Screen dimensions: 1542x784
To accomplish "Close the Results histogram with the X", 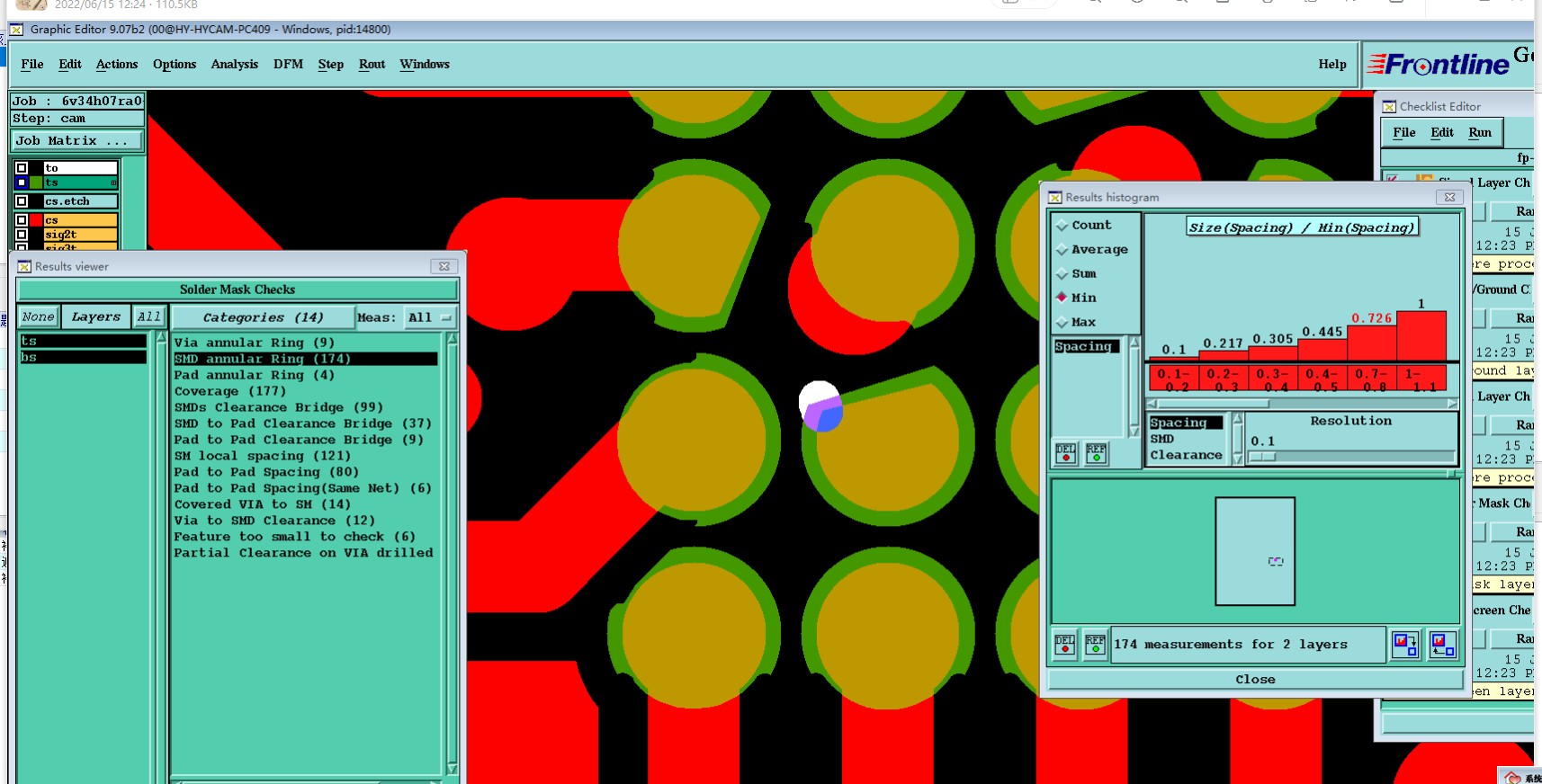I will (x=1449, y=198).
